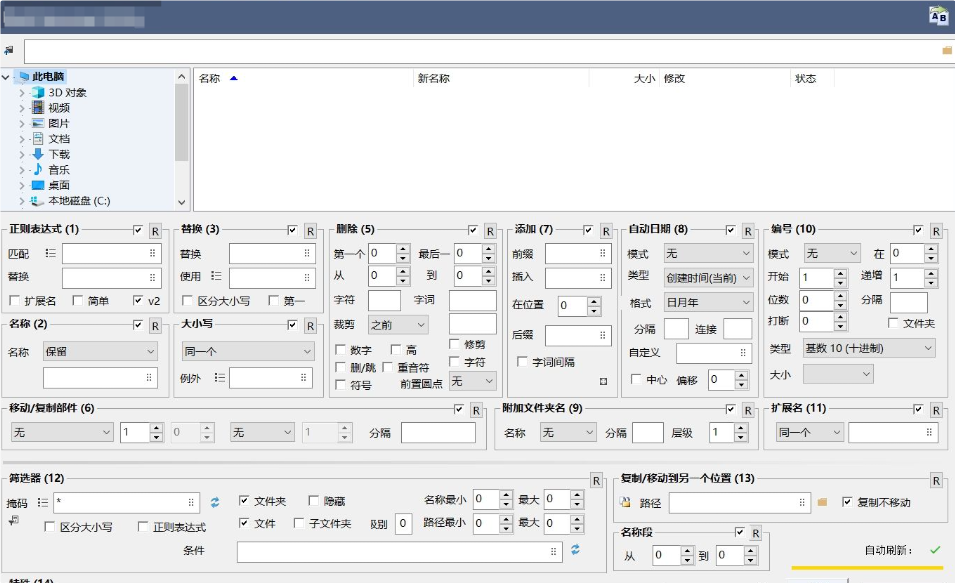This screenshot has height=583, width=955.
Task: Reset the 添加 (7) panel with R
Action: (606, 231)
